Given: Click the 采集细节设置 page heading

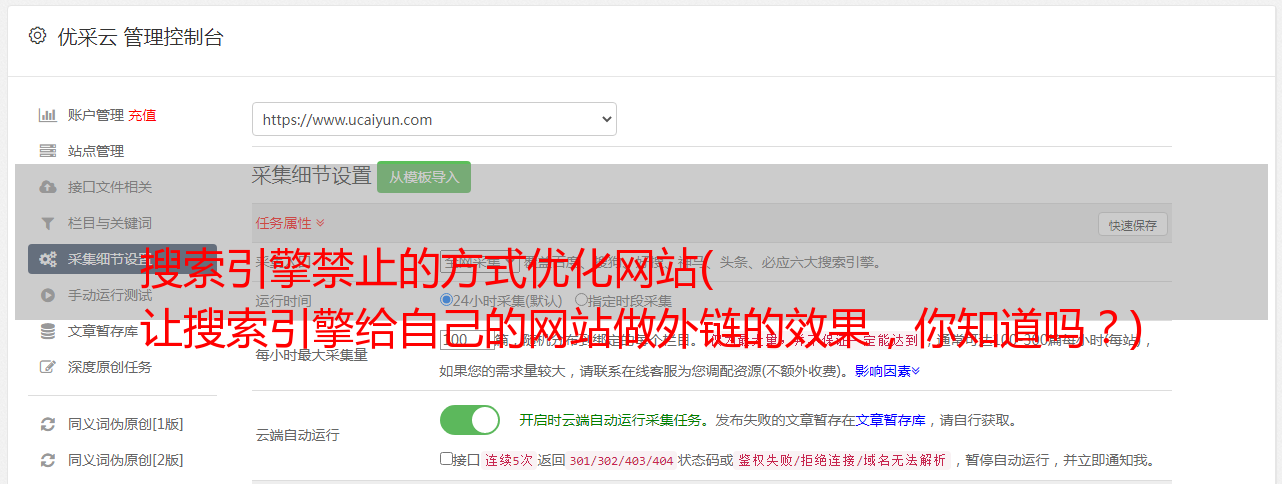Looking at the screenshot, I should (312, 176).
